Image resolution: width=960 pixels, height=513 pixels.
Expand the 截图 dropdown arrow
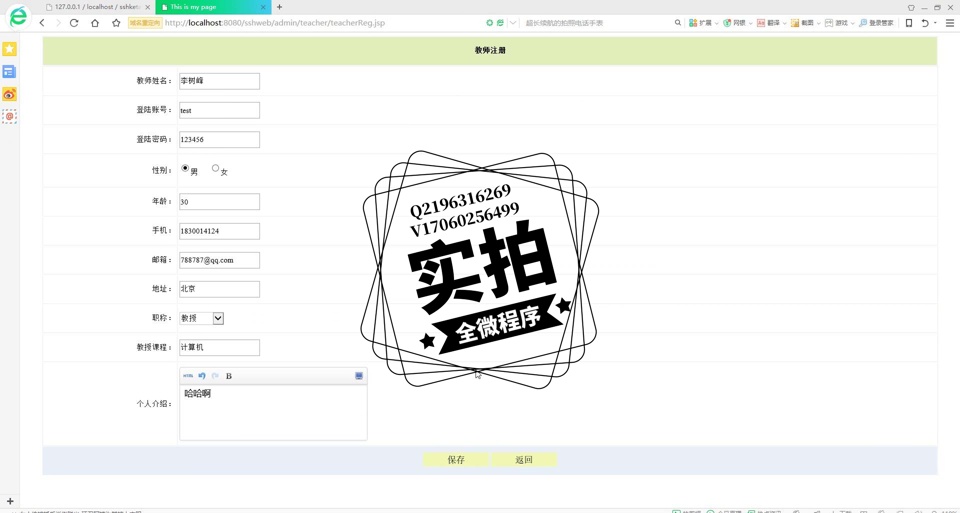tap(819, 23)
